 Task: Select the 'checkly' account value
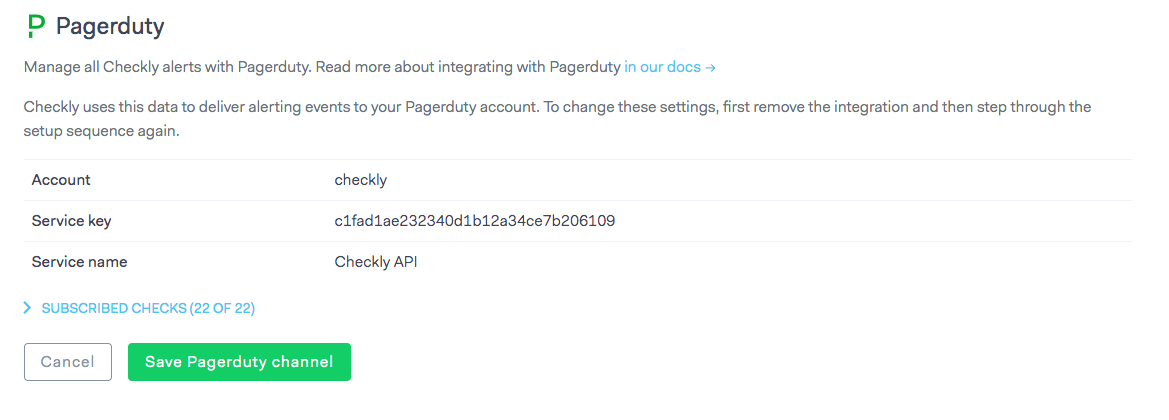tap(360, 180)
